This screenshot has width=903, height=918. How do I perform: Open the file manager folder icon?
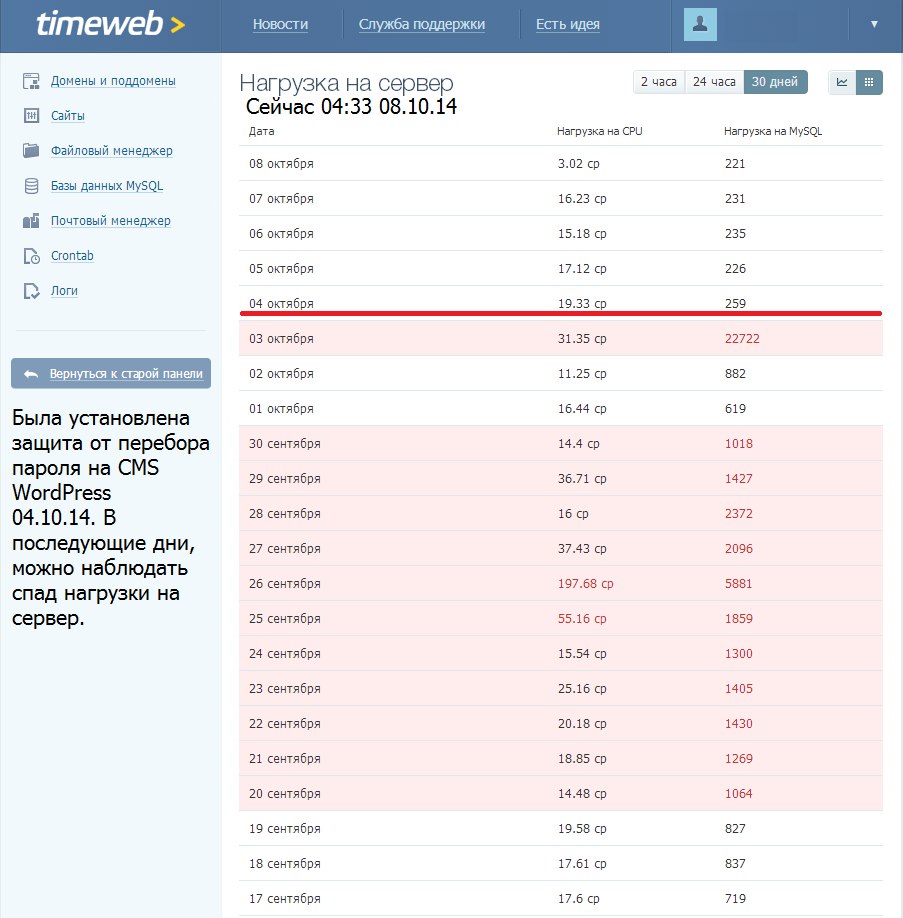click(31, 150)
